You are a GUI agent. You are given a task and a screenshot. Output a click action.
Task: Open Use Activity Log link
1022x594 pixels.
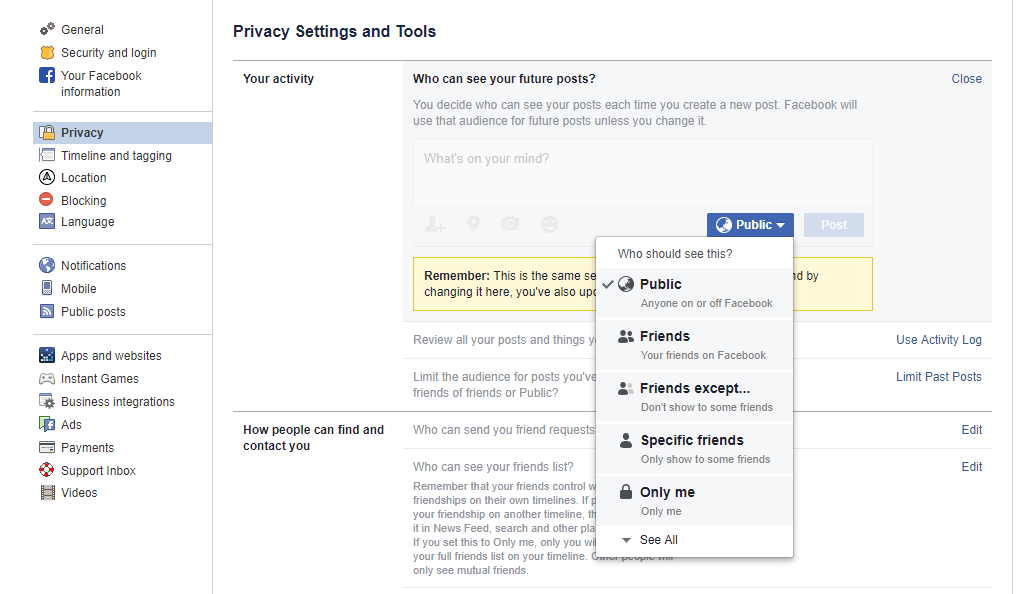(x=939, y=340)
